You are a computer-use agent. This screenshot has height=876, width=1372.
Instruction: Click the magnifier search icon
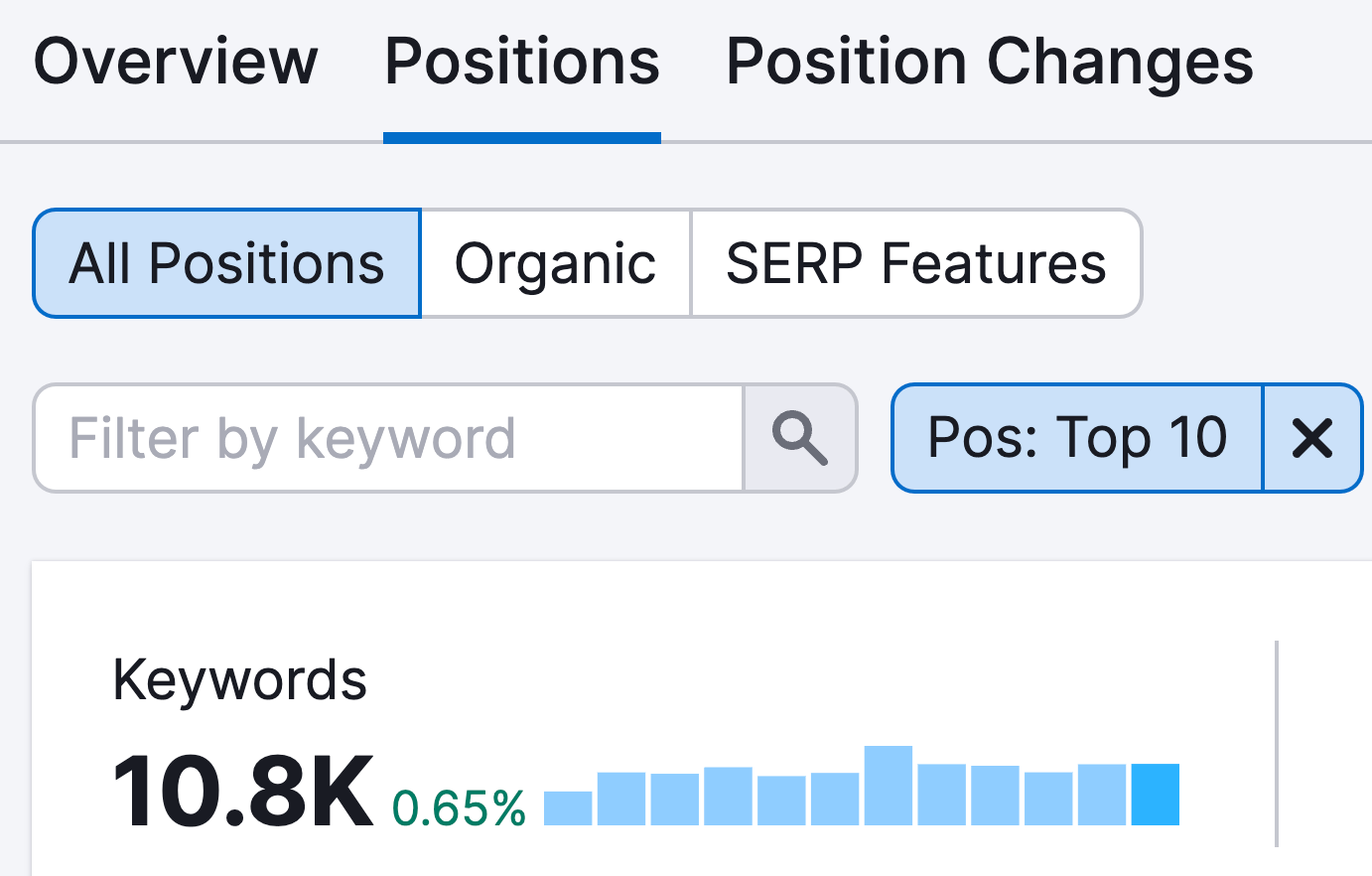click(799, 439)
